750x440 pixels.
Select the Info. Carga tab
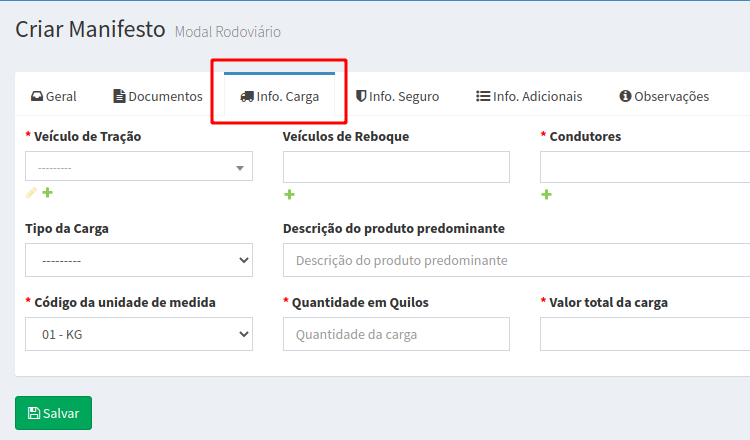(280, 97)
